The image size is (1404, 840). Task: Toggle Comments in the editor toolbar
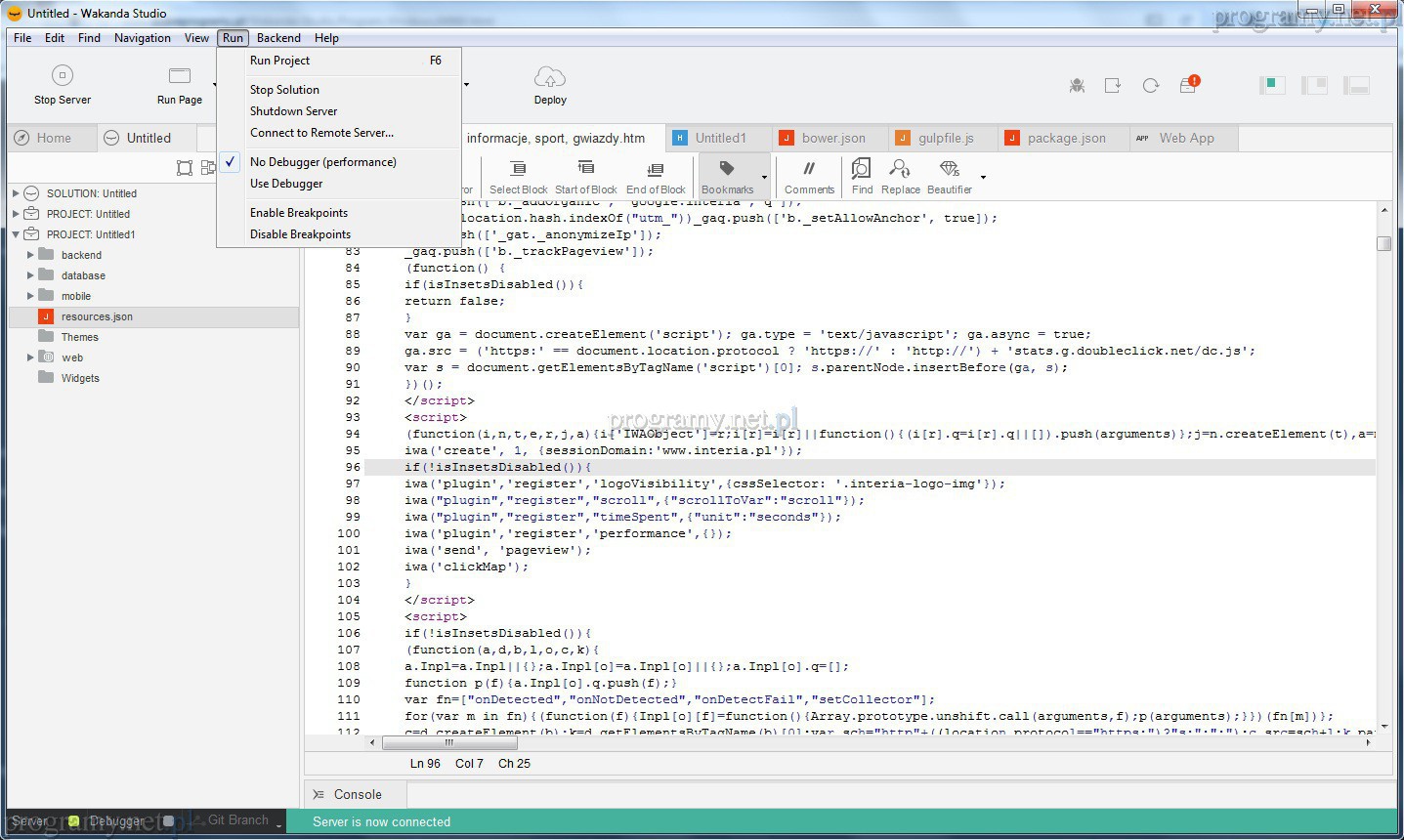(809, 169)
